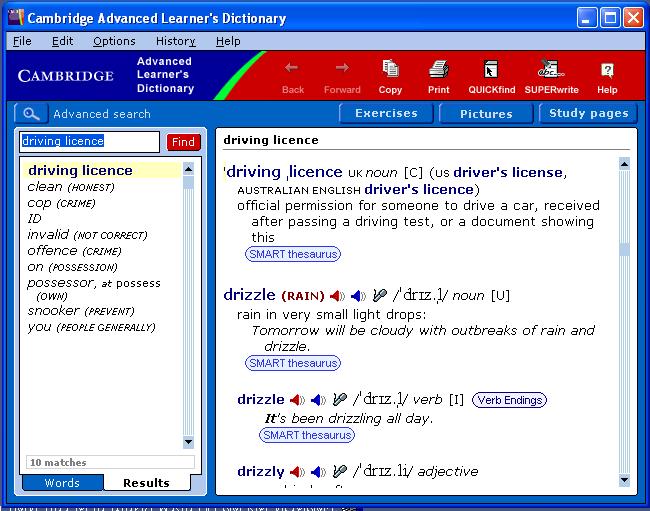This screenshot has width=650, height=511.
Task: Click the definition pane scroll-up arrow
Action: pyautogui.click(x=624, y=164)
